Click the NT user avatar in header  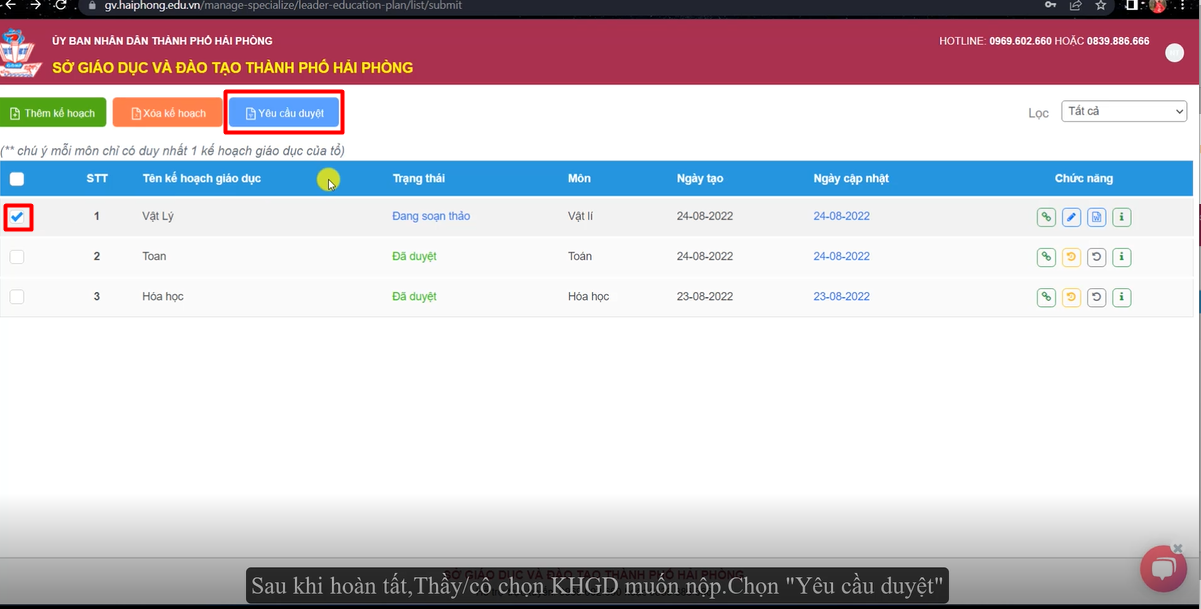[1174, 54]
